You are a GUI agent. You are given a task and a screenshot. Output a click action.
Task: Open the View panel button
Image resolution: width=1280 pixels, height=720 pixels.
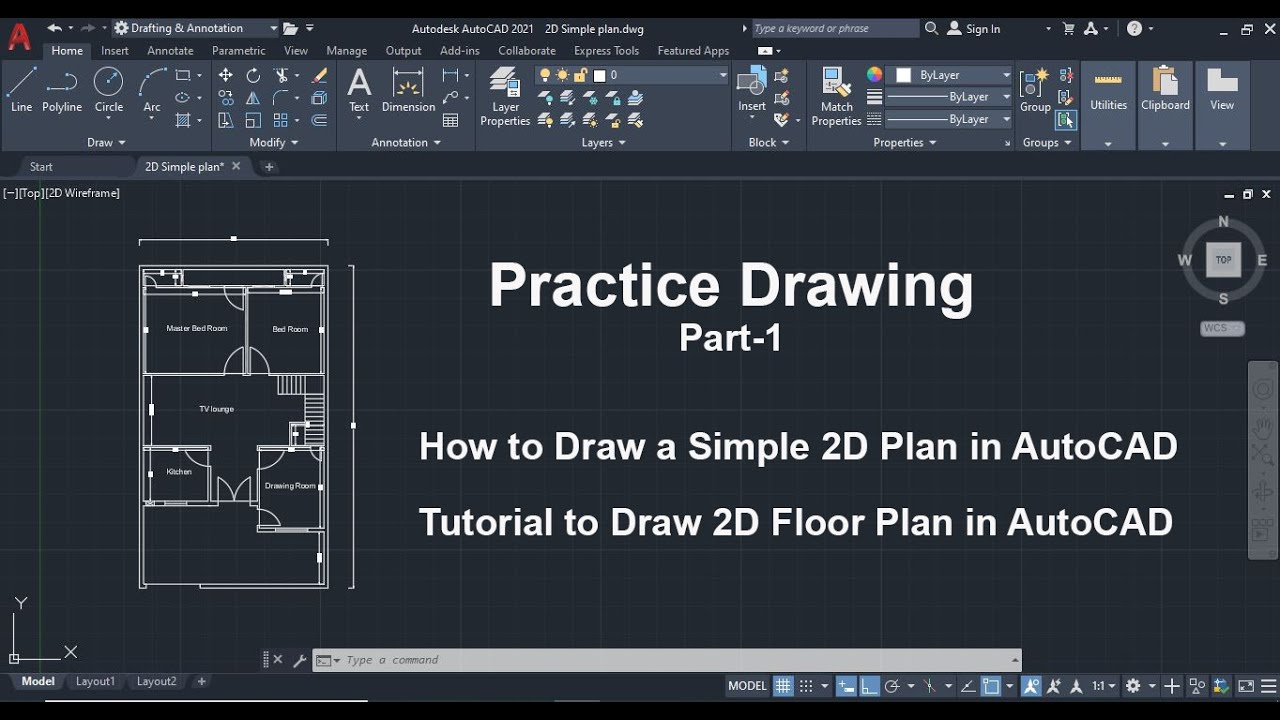pyautogui.click(x=1222, y=104)
